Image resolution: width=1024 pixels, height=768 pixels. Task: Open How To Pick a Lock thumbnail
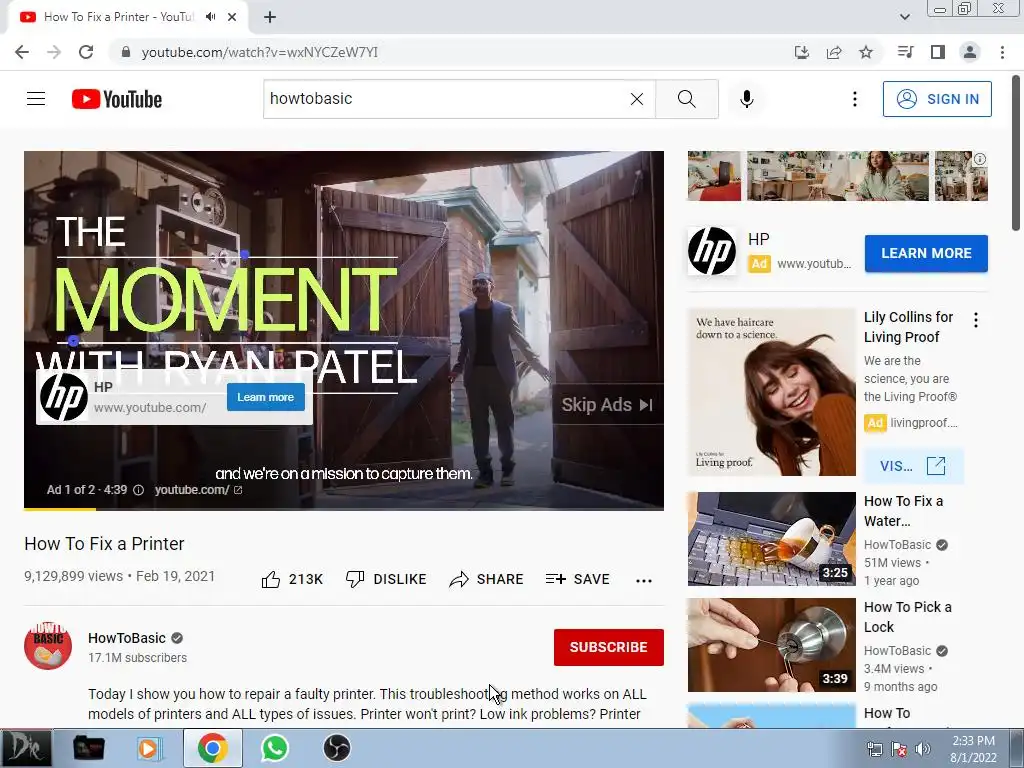(771, 645)
